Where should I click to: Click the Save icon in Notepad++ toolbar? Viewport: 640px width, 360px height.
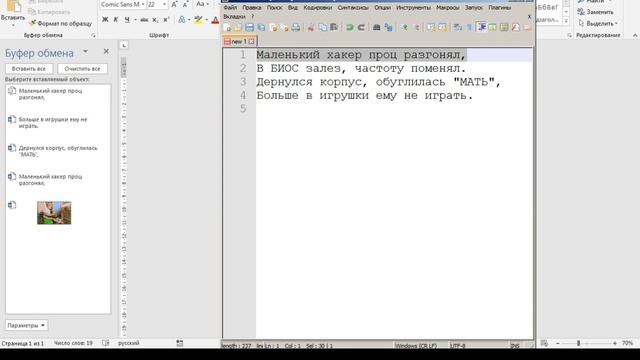tap(249, 27)
